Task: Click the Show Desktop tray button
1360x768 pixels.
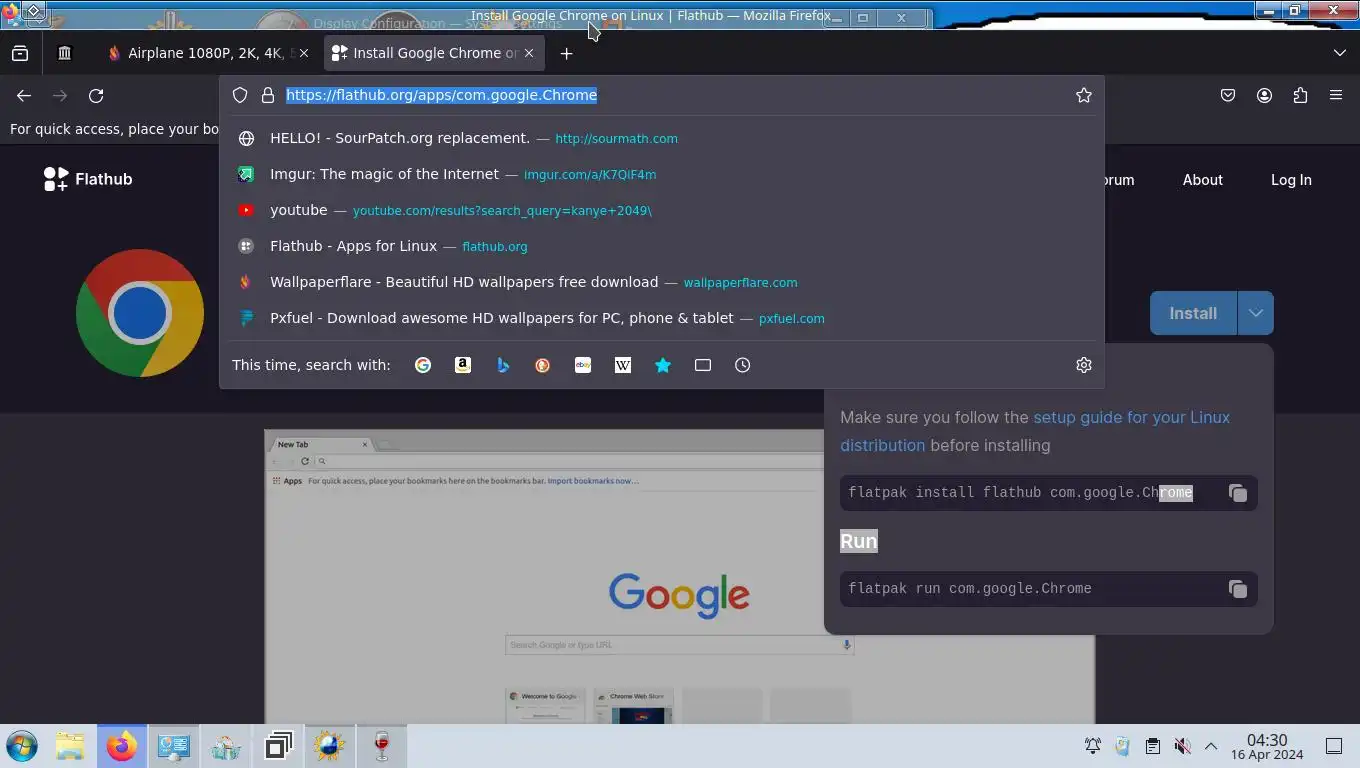Action: click(x=1334, y=746)
